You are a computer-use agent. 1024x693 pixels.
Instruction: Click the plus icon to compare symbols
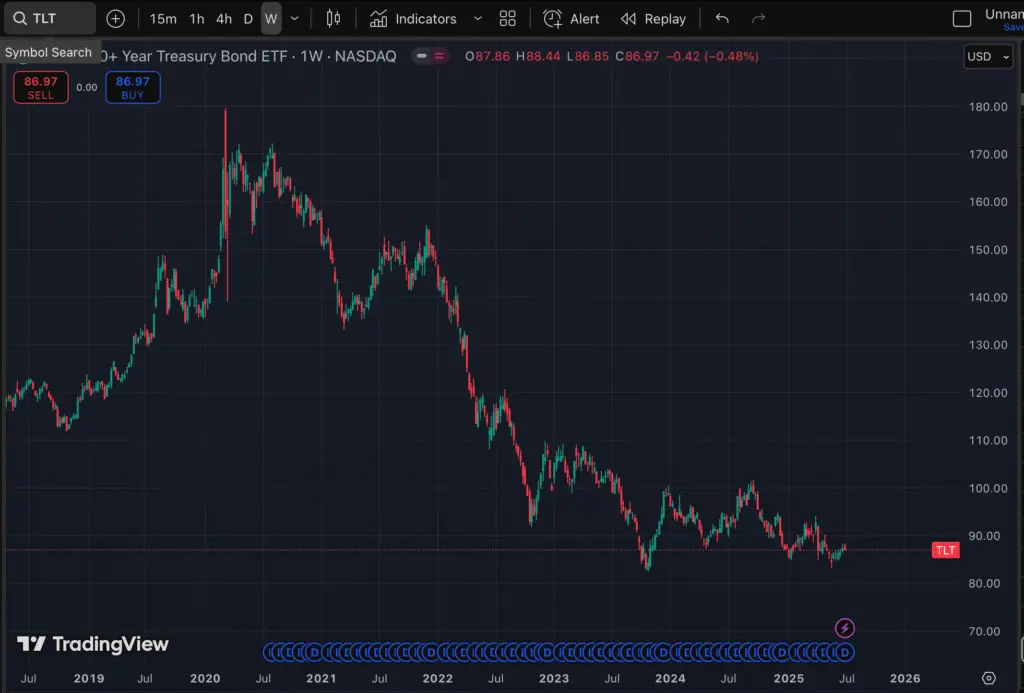(x=116, y=19)
